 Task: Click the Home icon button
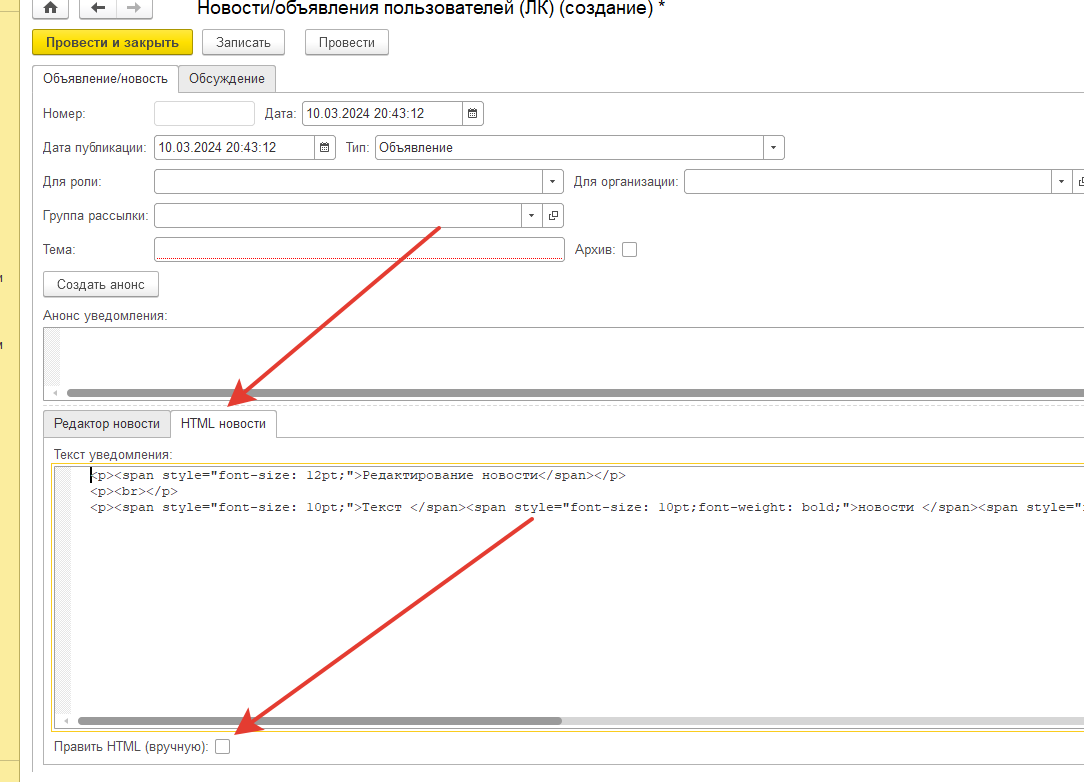[51, 8]
